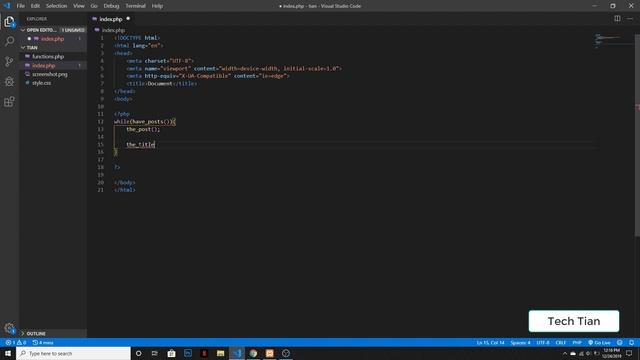Open the notifications bell in status bar

click(x=631, y=342)
